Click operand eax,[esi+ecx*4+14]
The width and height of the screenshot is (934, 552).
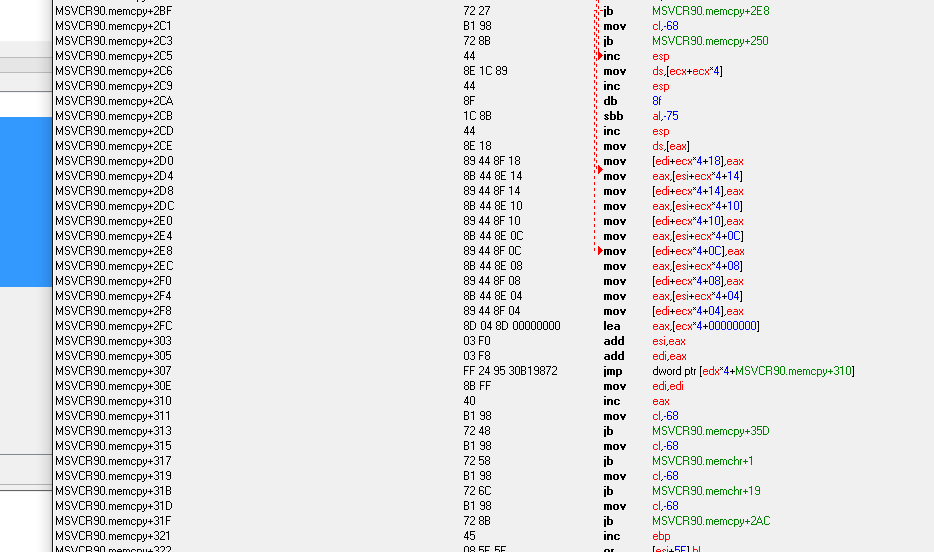coord(697,176)
